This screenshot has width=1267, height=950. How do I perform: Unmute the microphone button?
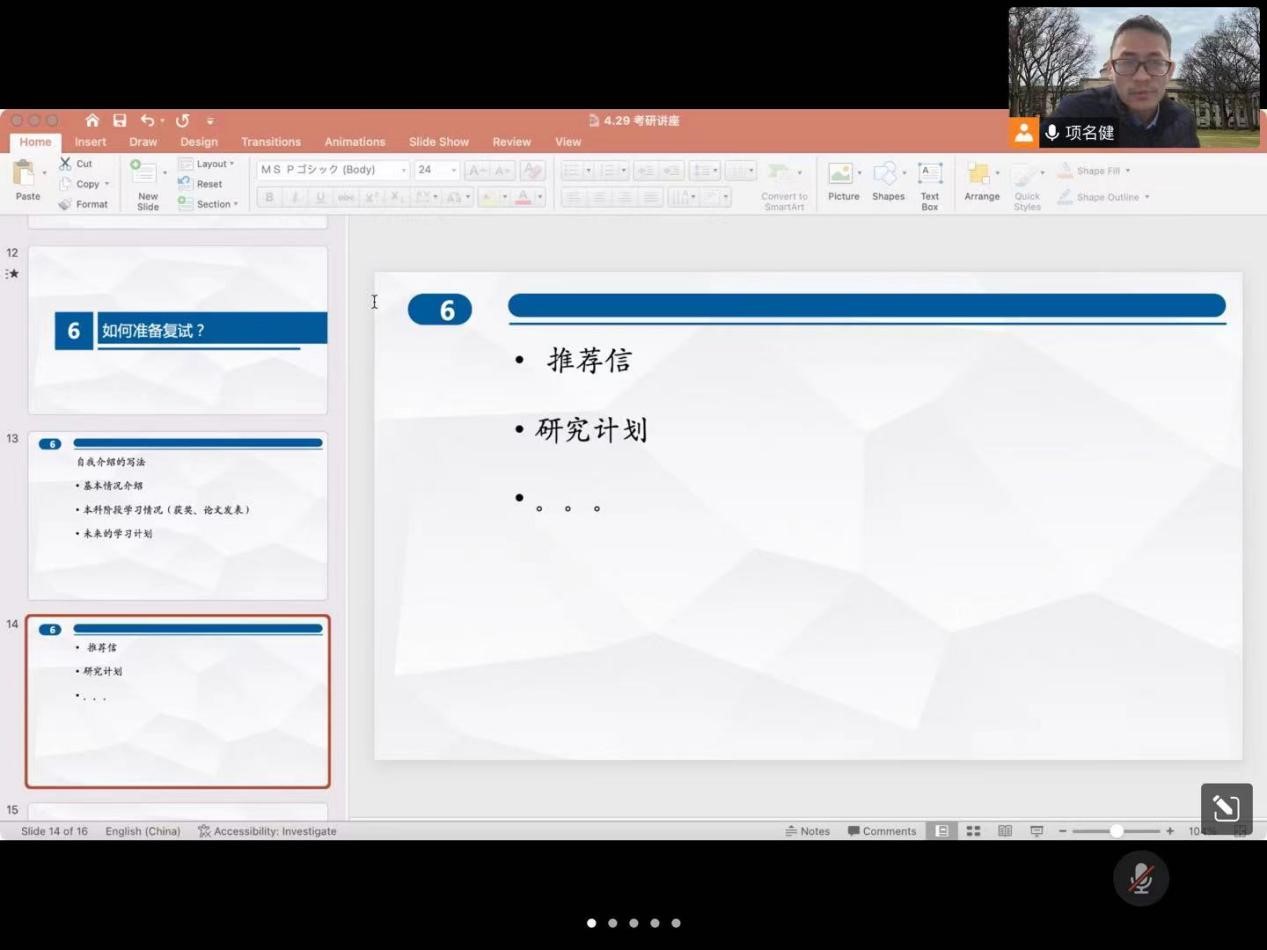1141,879
